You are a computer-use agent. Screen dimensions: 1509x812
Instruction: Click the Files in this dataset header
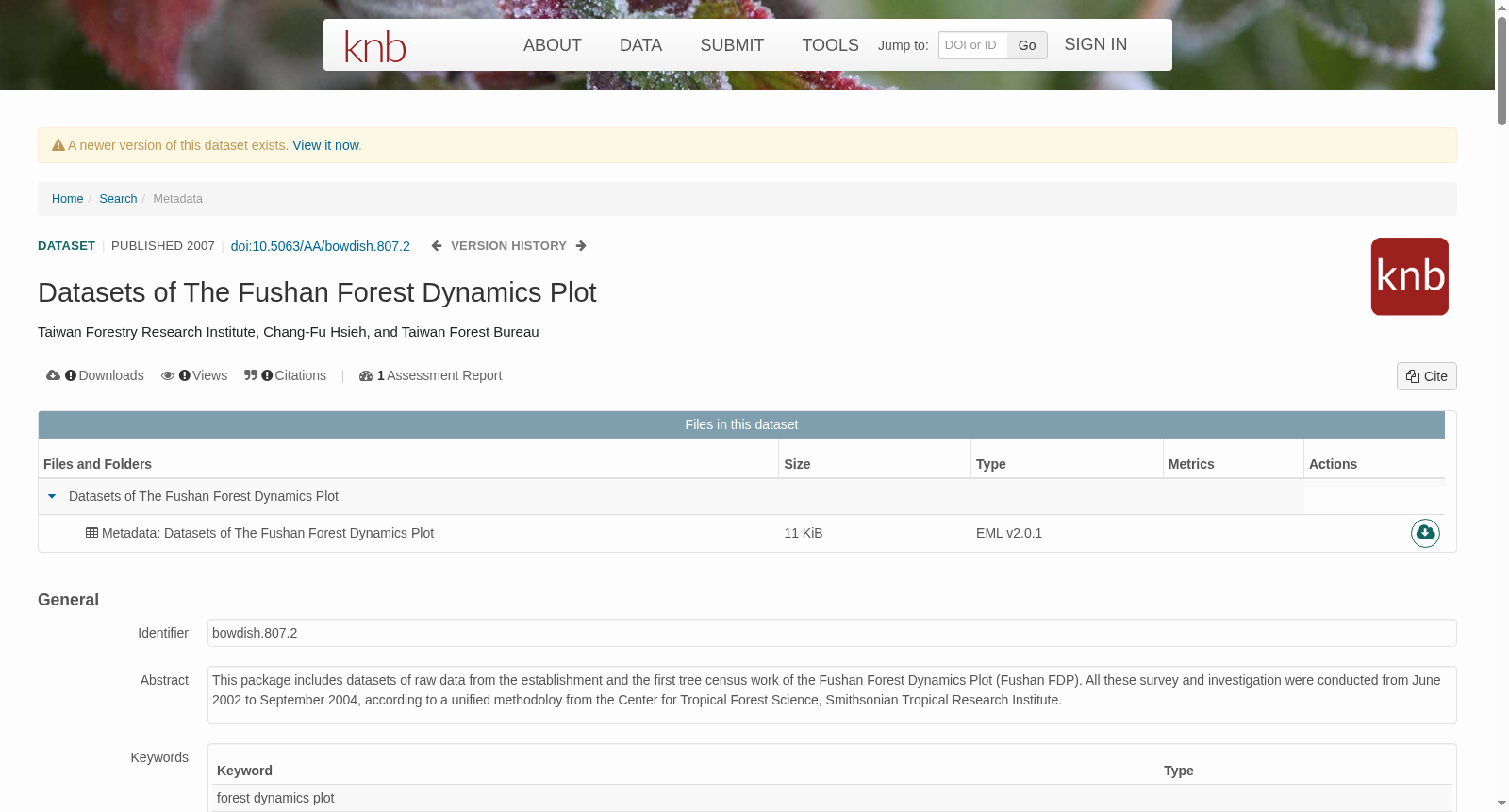click(x=741, y=424)
